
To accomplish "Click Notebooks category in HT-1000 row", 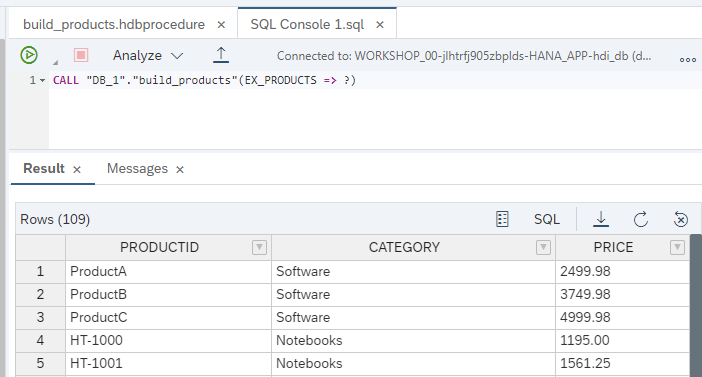I will coord(413,341).
